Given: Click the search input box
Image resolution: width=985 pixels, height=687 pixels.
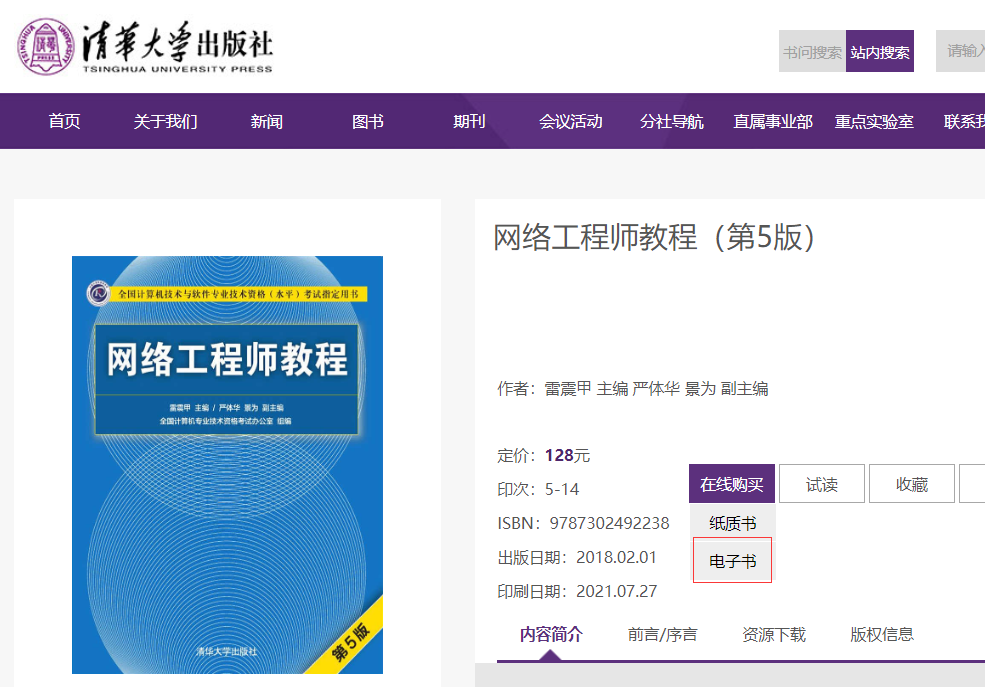Looking at the screenshot, I should pyautogui.click(x=962, y=51).
